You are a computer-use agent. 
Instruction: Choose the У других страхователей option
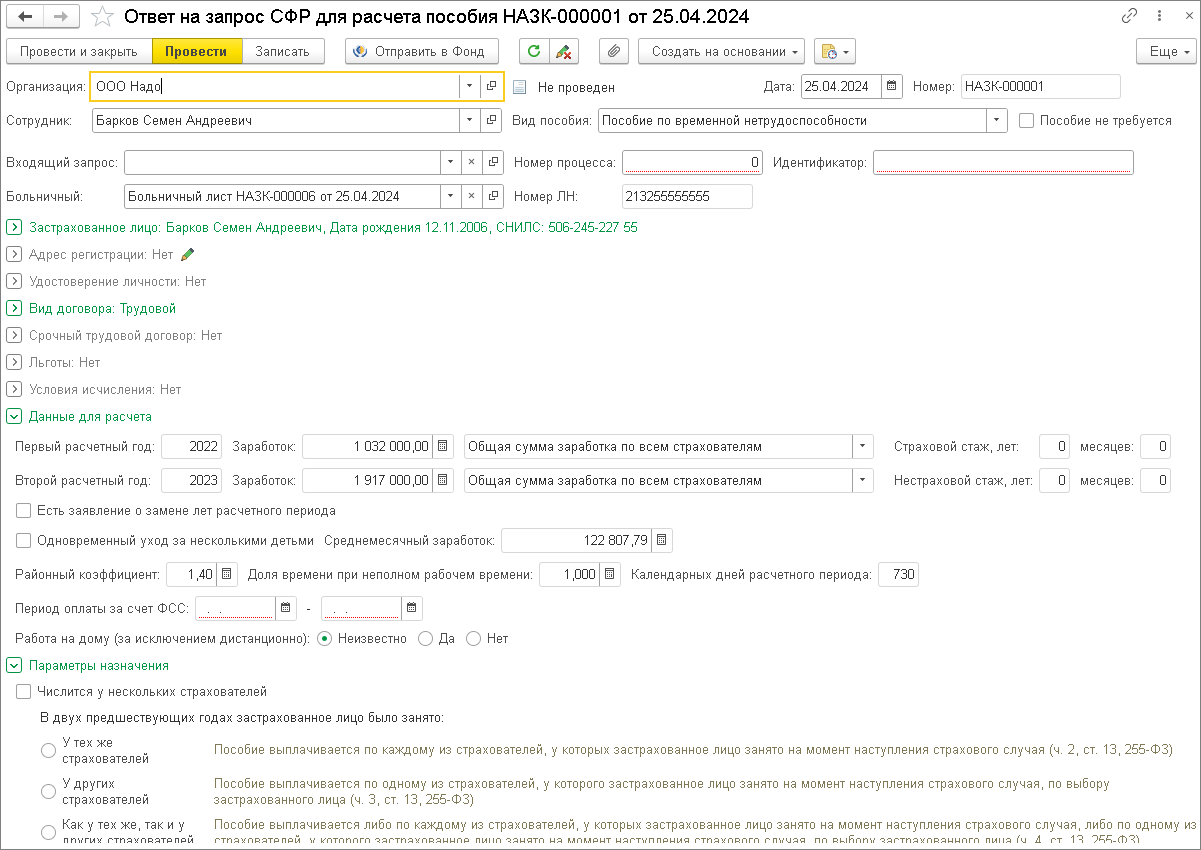(x=48, y=792)
